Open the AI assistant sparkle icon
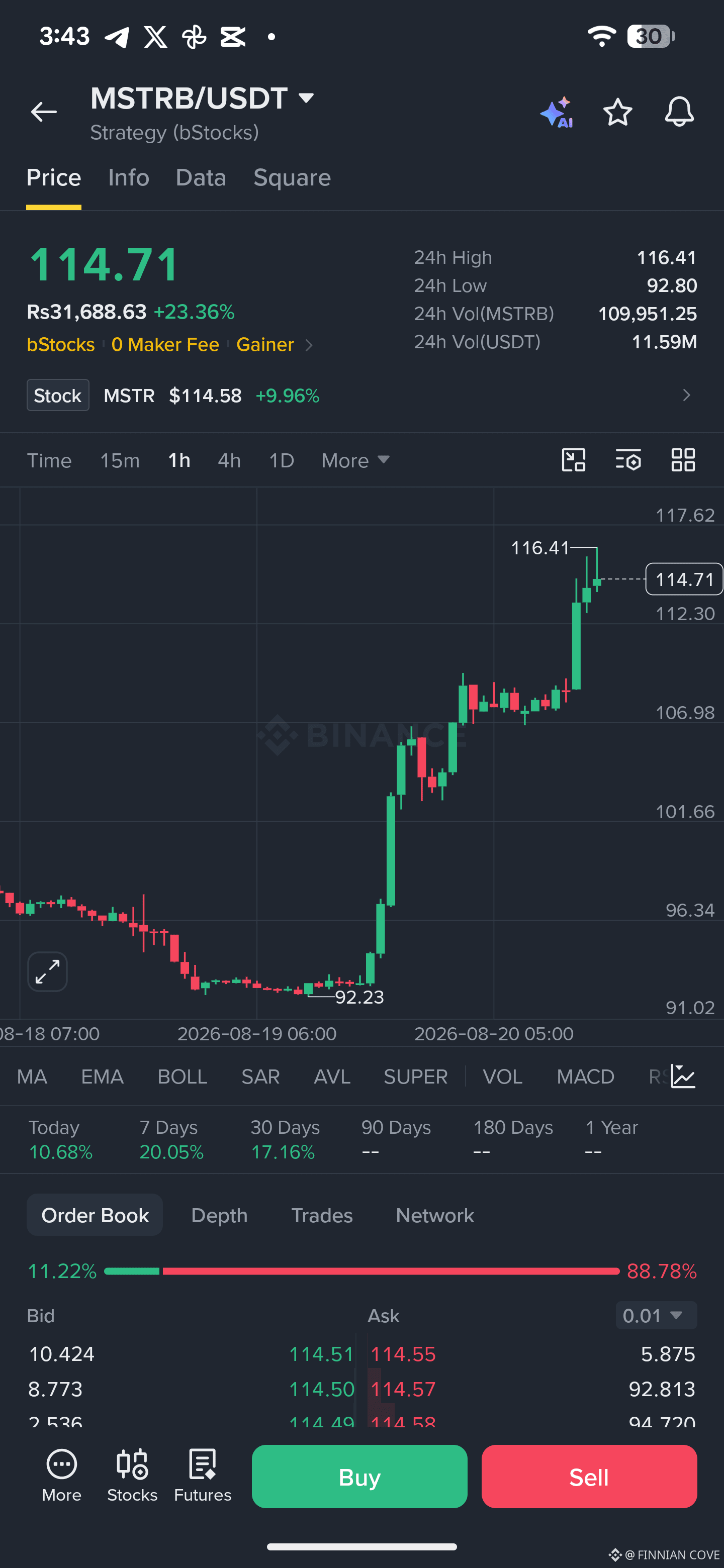The image size is (724, 1568). pos(557,113)
